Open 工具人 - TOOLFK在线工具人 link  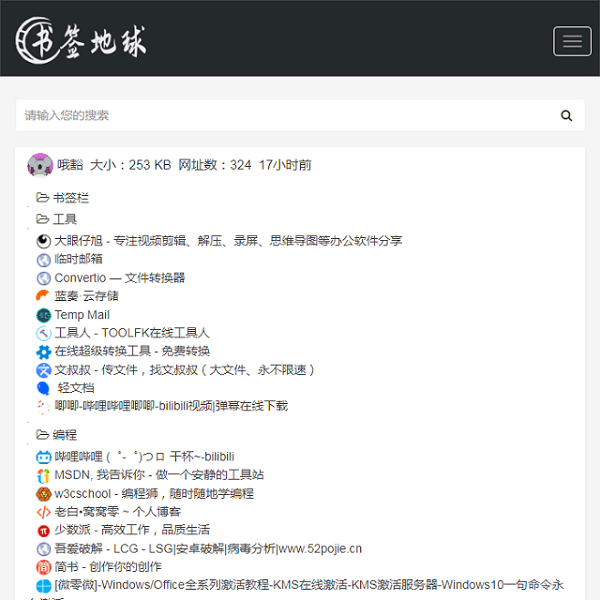132,333
